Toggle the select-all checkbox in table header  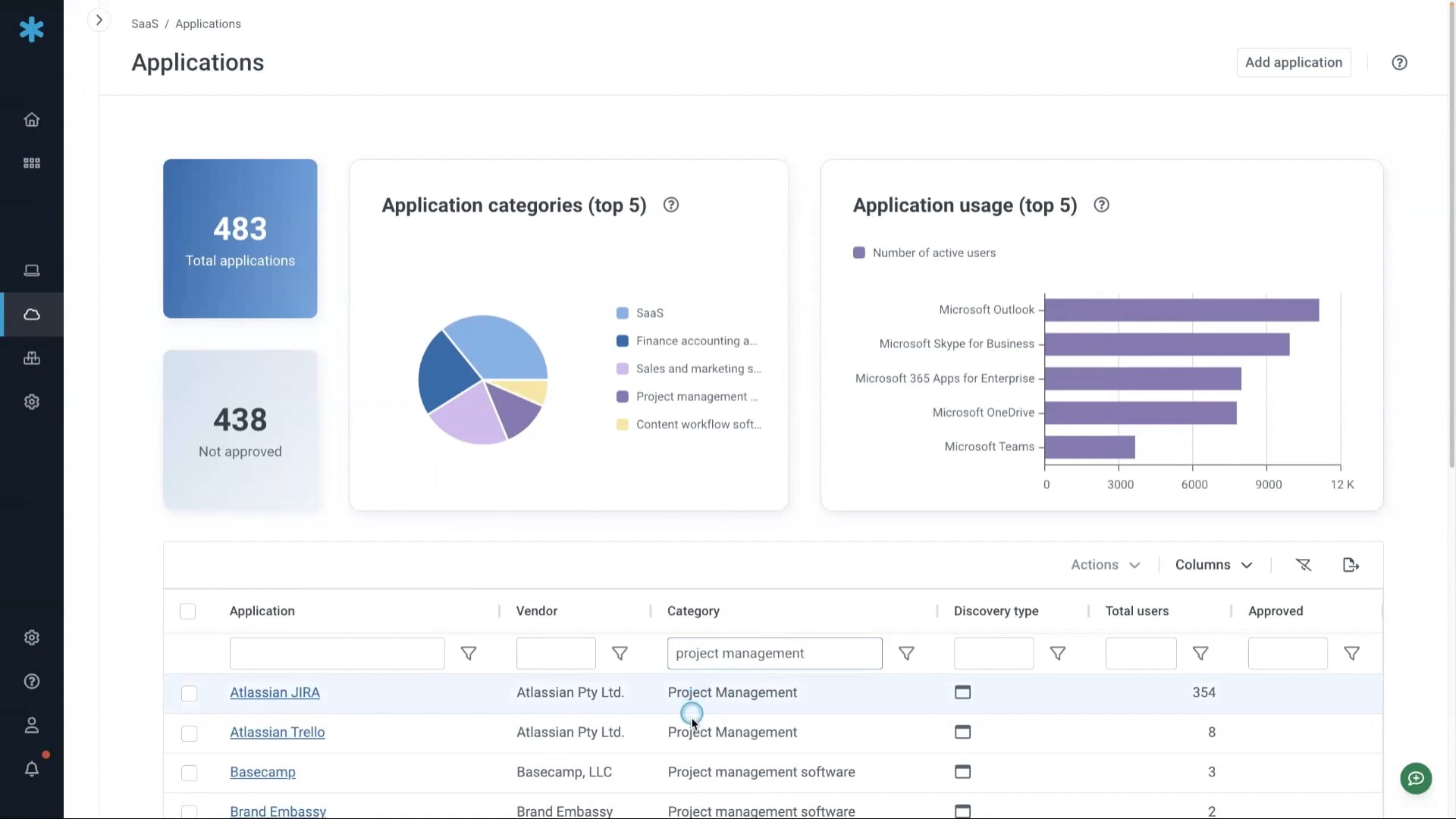click(187, 610)
